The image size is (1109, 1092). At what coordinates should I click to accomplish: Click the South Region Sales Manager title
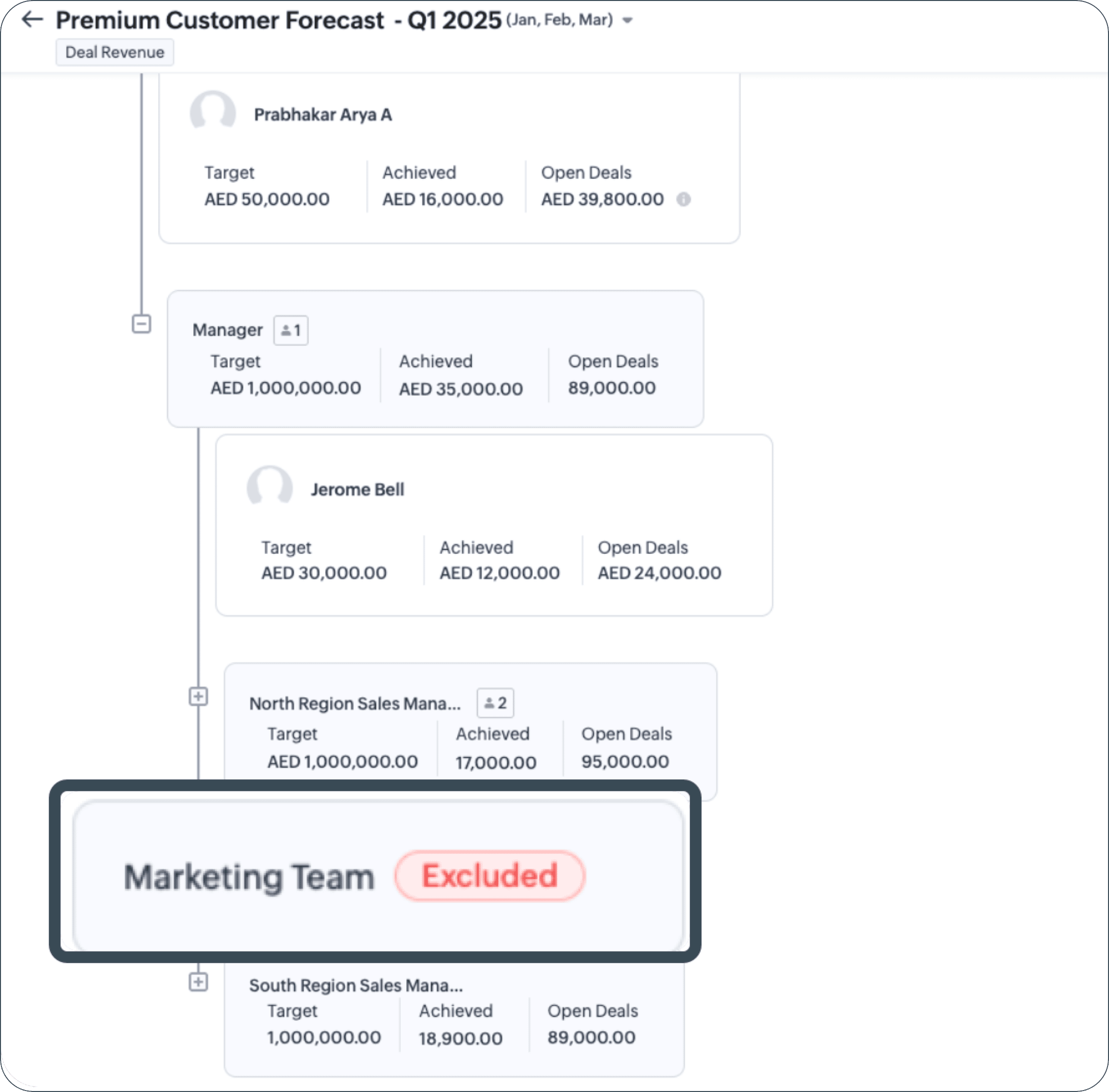[355, 986]
